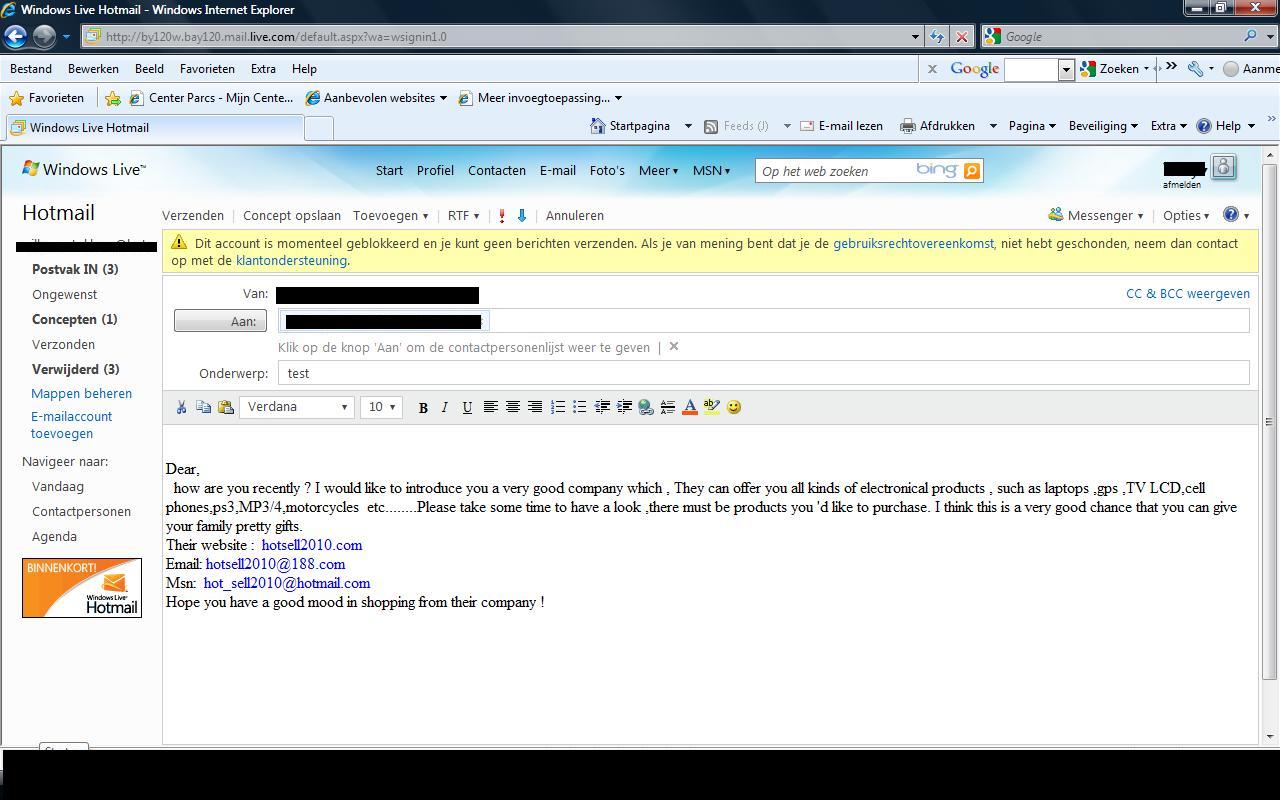Viewport: 1280px width, 800px height.
Task: Decrease indent of the paragraph
Action: (x=602, y=407)
